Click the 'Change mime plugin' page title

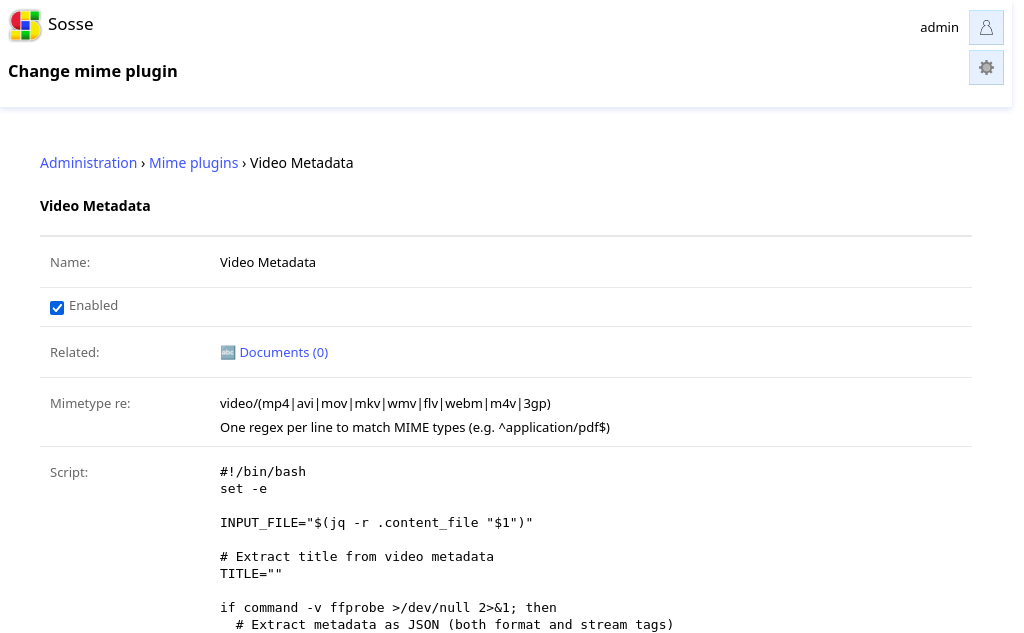pyautogui.click(x=93, y=71)
